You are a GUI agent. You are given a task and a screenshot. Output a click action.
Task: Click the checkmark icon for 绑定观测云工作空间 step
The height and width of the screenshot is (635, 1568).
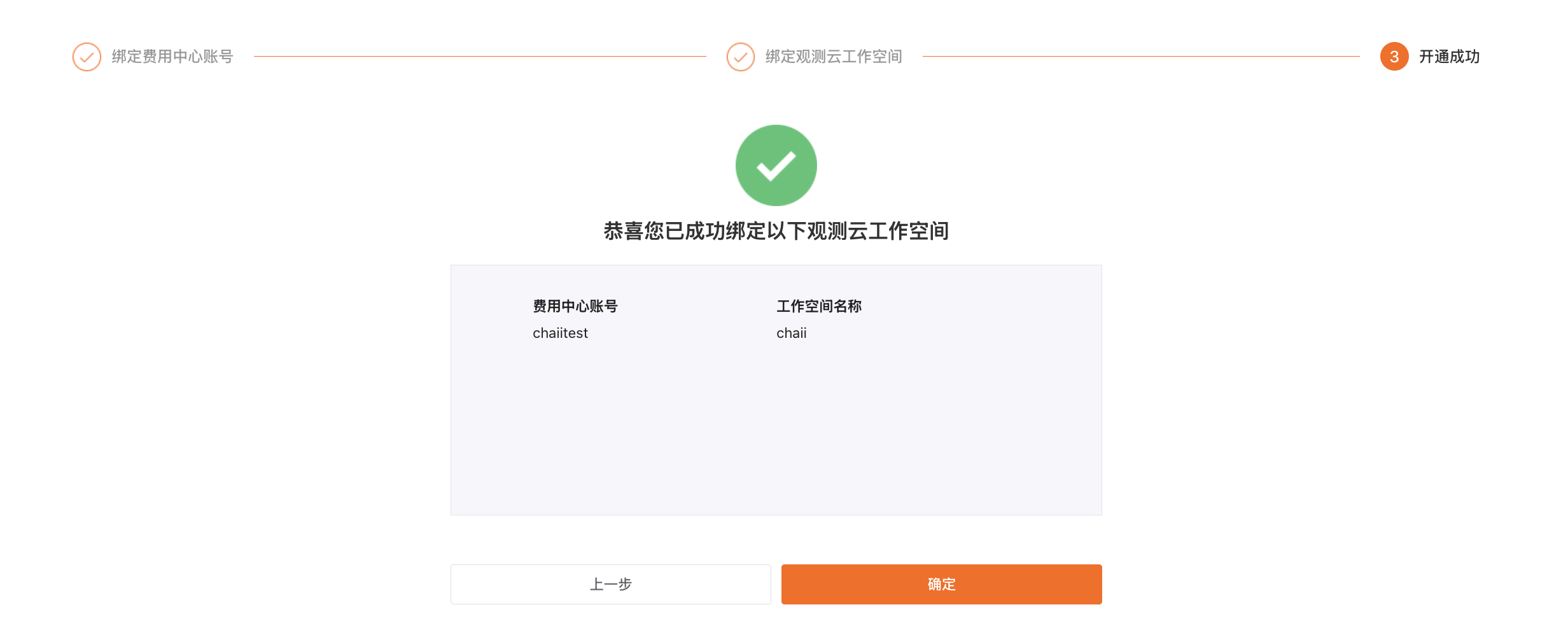pyautogui.click(x=740, y=57)
